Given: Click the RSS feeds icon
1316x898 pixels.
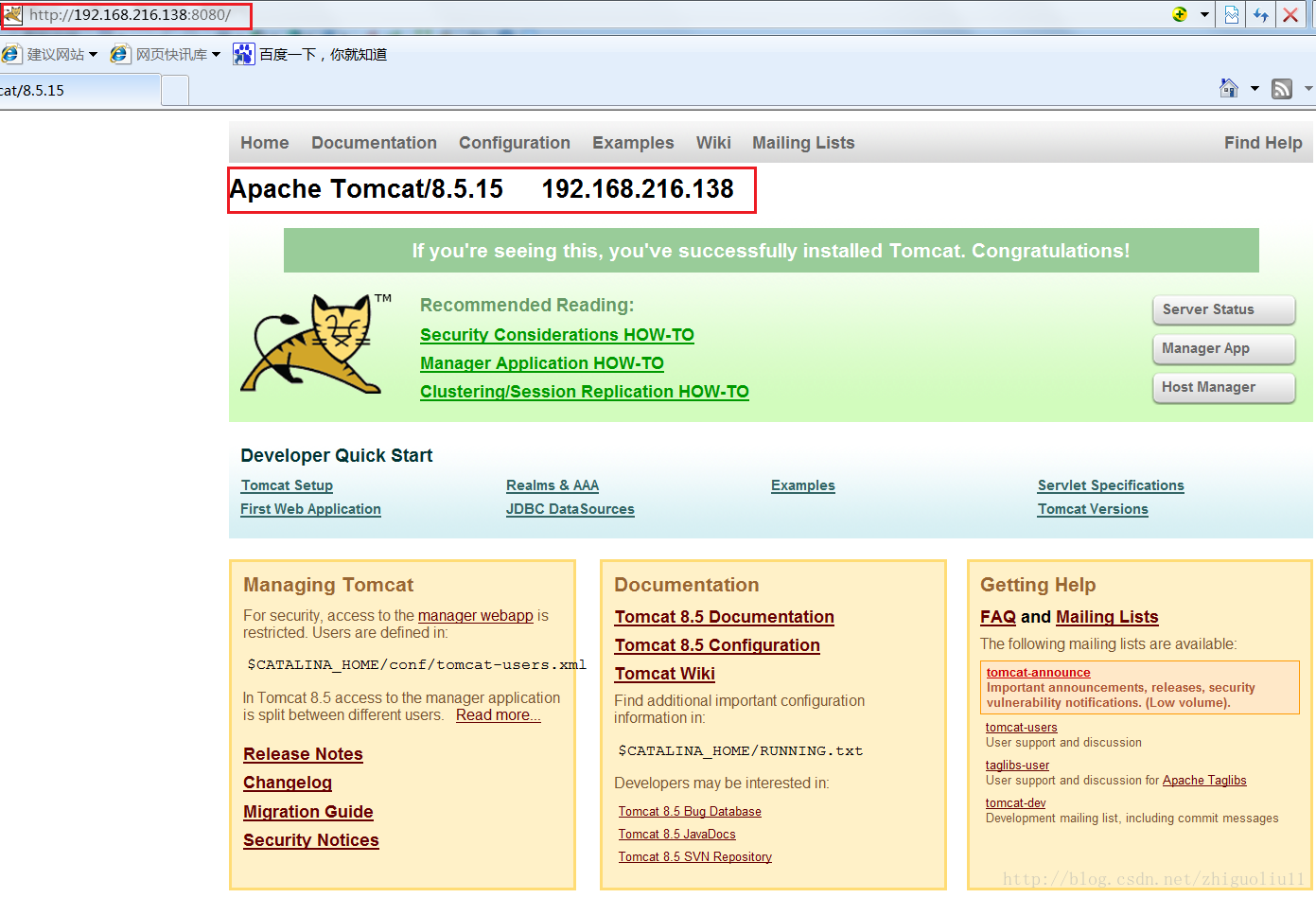Looking at the screenshot, I should coord(1282,89).
